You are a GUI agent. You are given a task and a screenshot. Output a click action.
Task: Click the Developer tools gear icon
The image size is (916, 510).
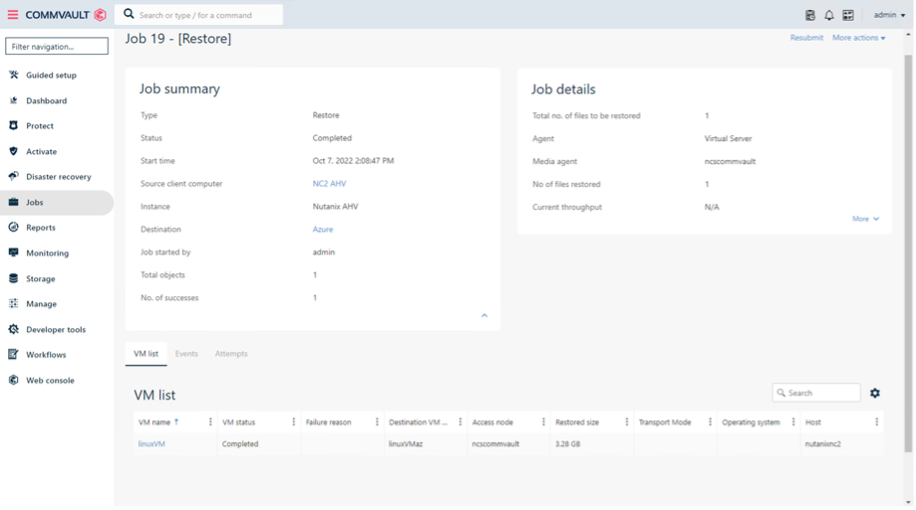point(13,329)
